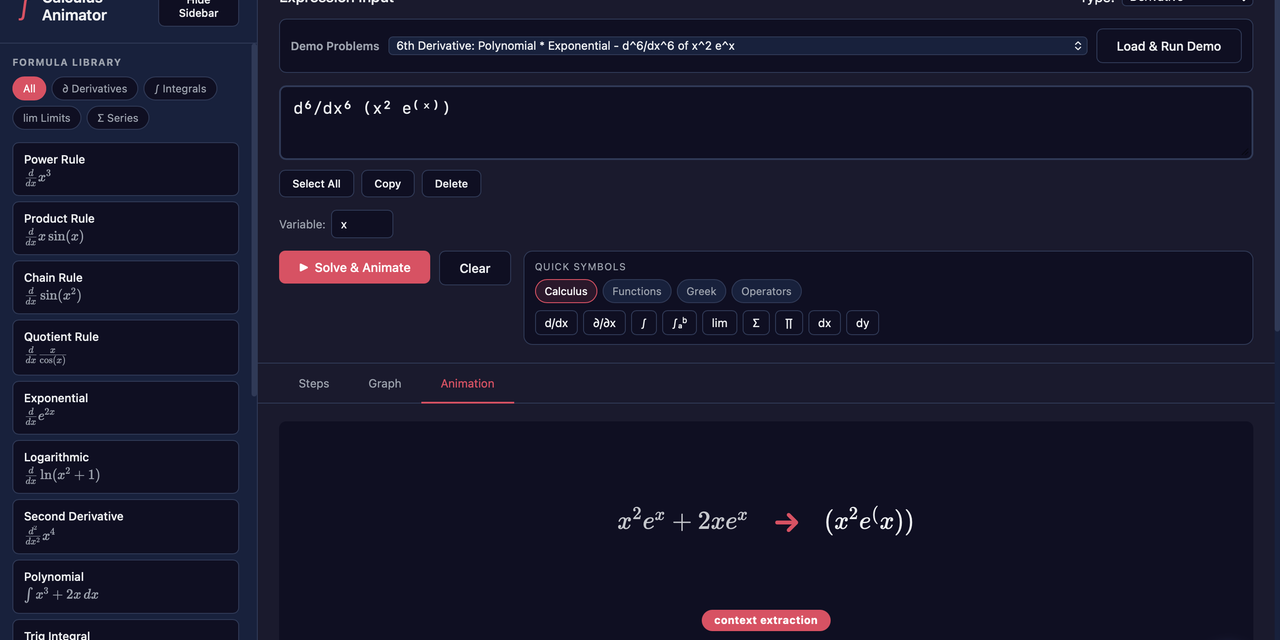Click the main page vertical scrollbar

[x=1275, y=165]
